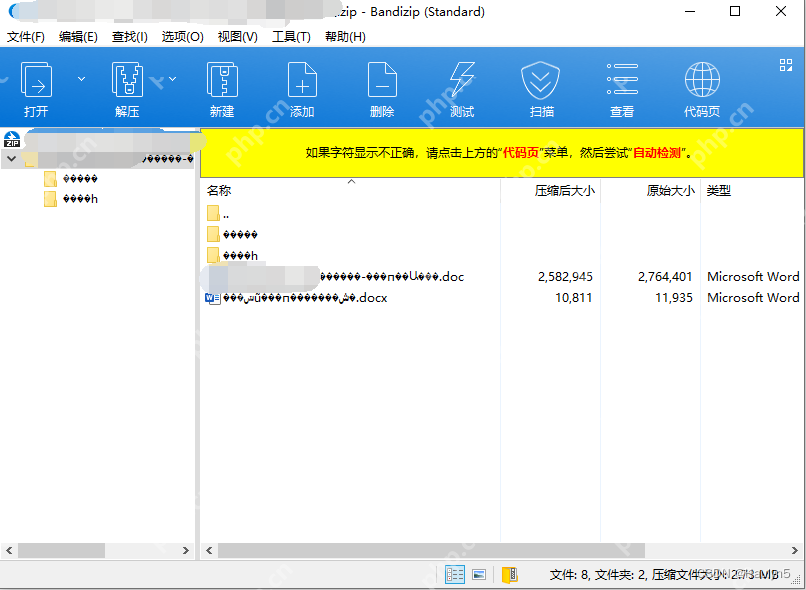Image resolution: width=806 pixels, height=590 pixels.
Task: Sort by 名称 column header
Action: 350,191
